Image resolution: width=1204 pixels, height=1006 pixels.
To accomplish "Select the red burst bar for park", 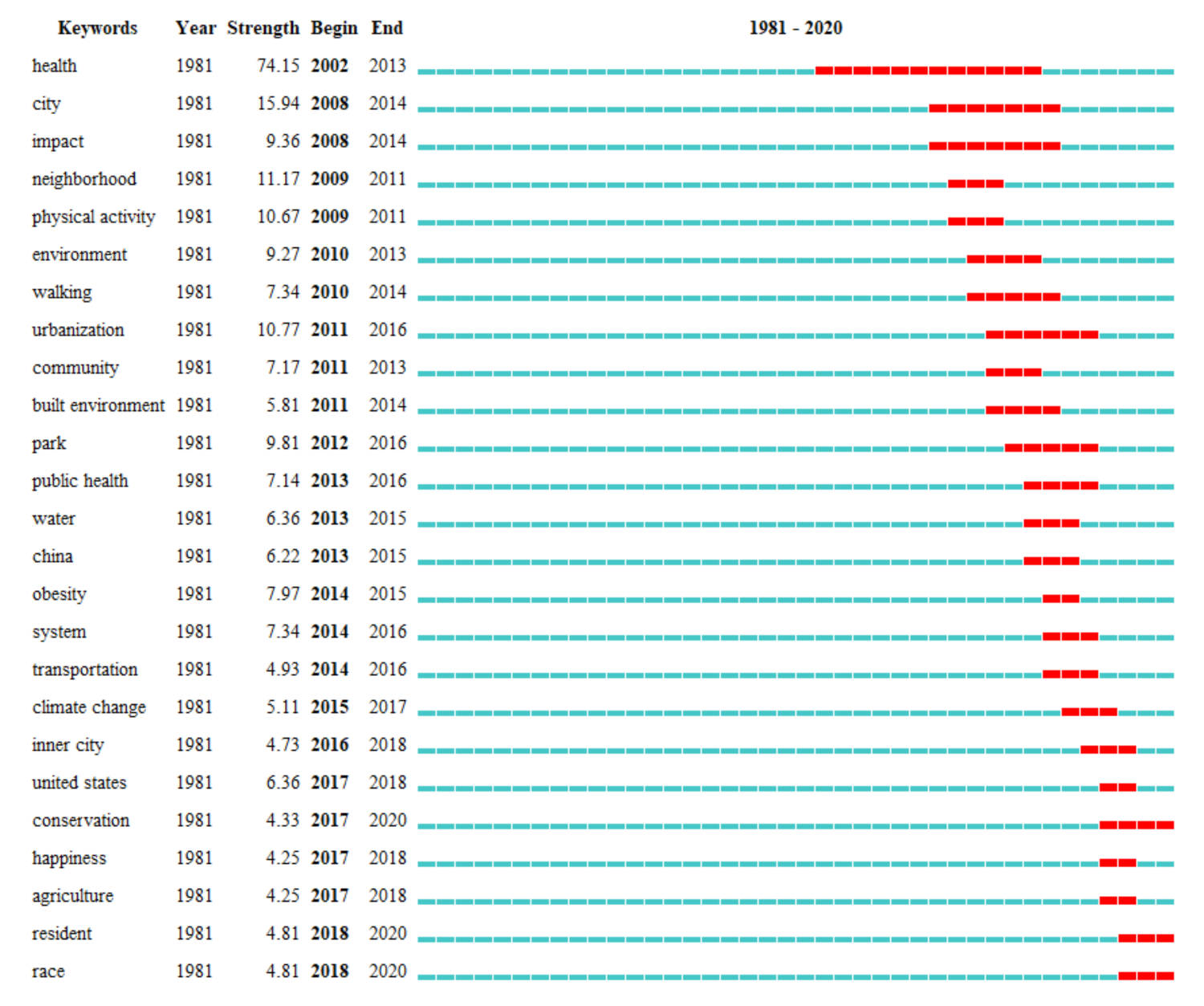I will pyautogui.click(x=1051, y=448).
